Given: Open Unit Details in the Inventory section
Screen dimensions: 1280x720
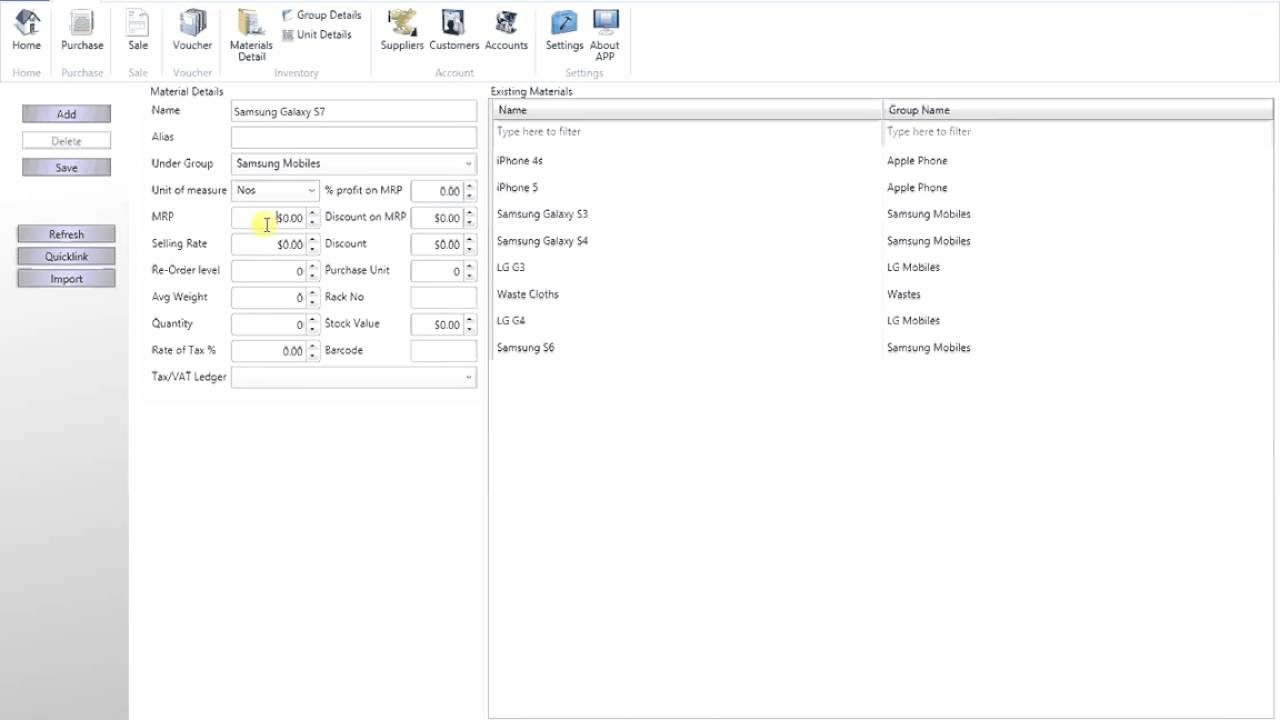Looking at the screenshot, I should (x=317, y=34).
